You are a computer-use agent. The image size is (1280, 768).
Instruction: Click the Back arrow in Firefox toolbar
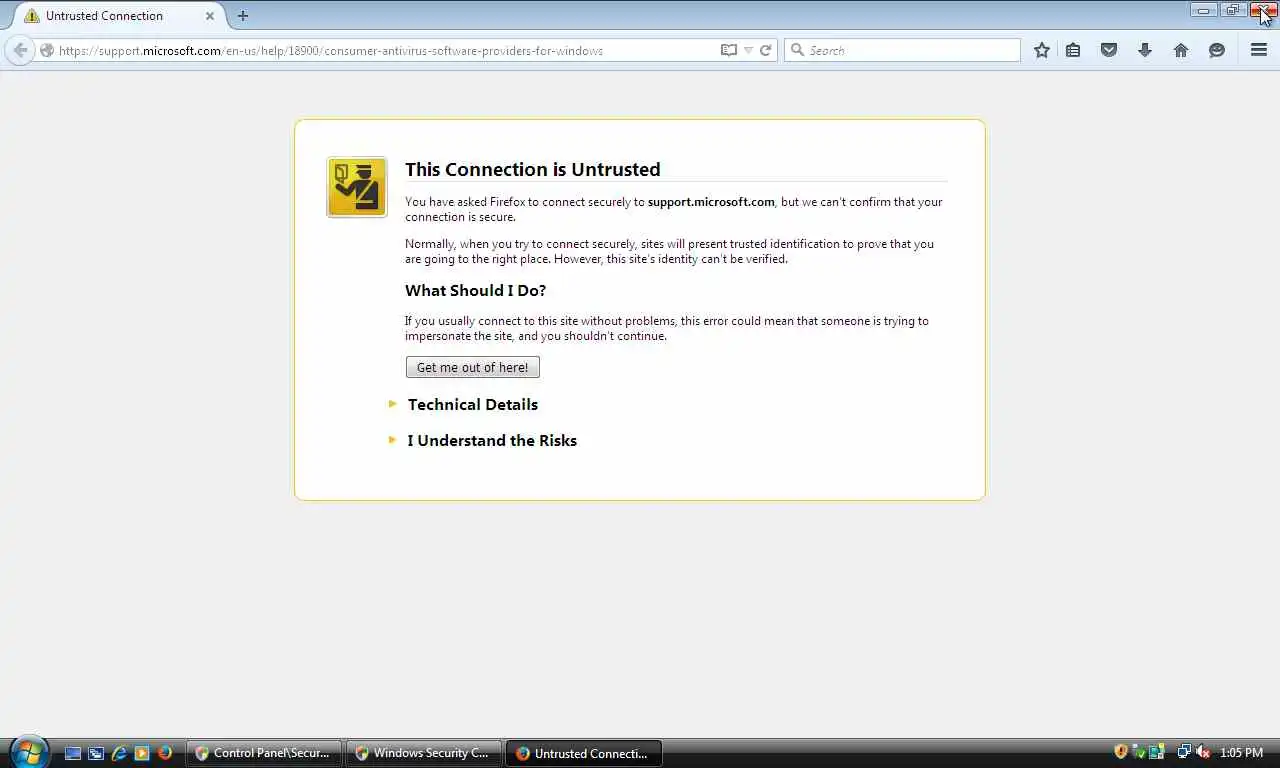click(x=20, y=50)
